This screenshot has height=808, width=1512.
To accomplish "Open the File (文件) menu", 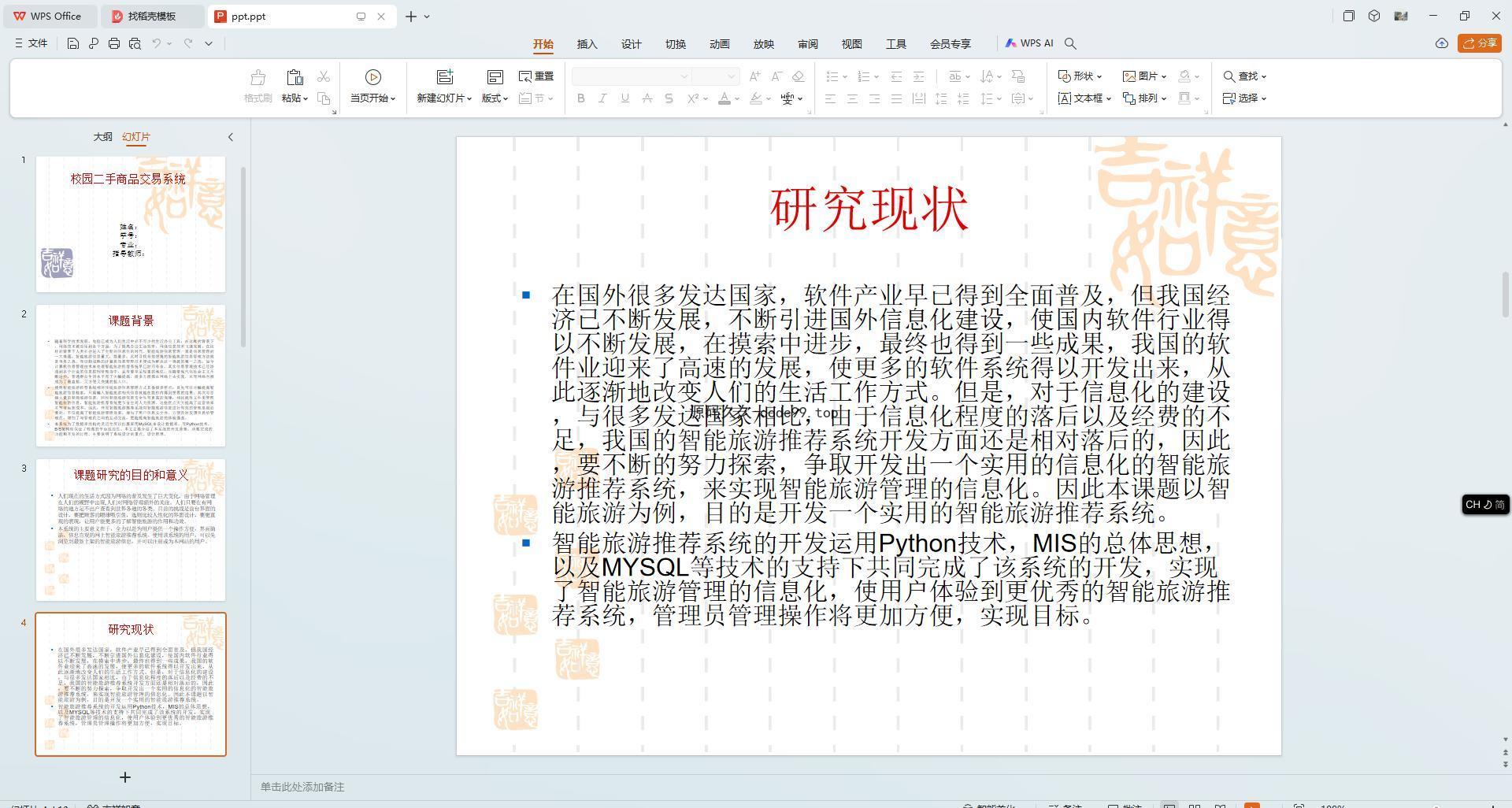I will [31, 43].
